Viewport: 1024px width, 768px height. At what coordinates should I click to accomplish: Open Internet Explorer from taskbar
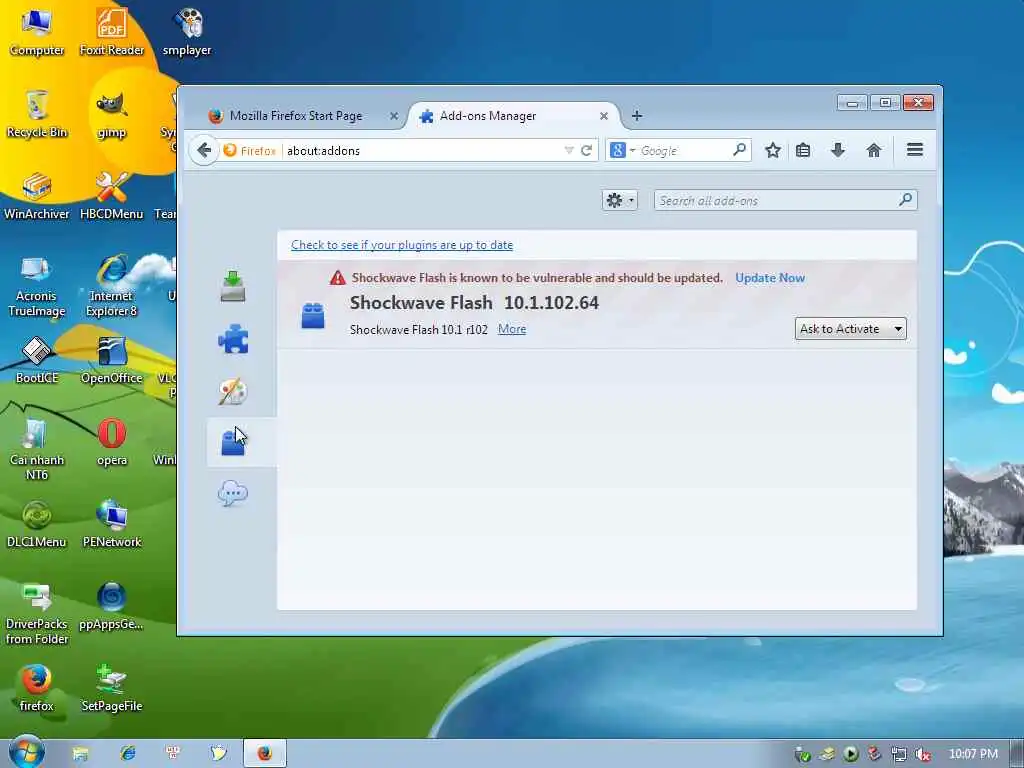pyautogui.click(x=127, y=754)
